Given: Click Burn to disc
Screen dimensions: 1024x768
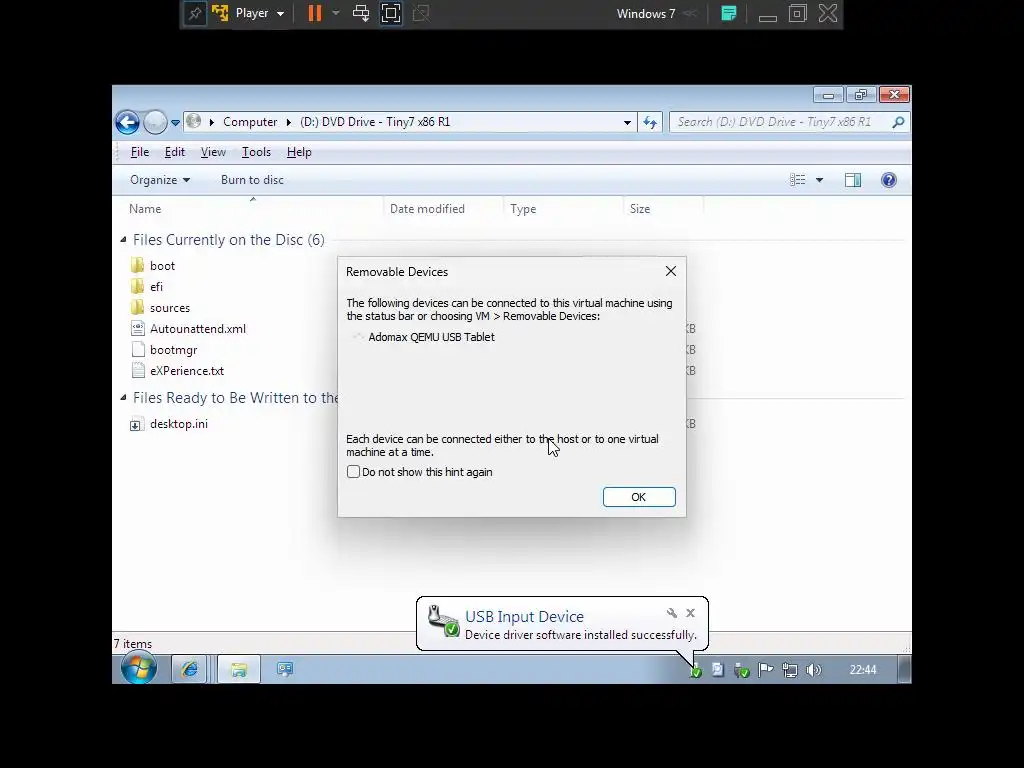Looking at the screenshot, I should click(252, 180).
